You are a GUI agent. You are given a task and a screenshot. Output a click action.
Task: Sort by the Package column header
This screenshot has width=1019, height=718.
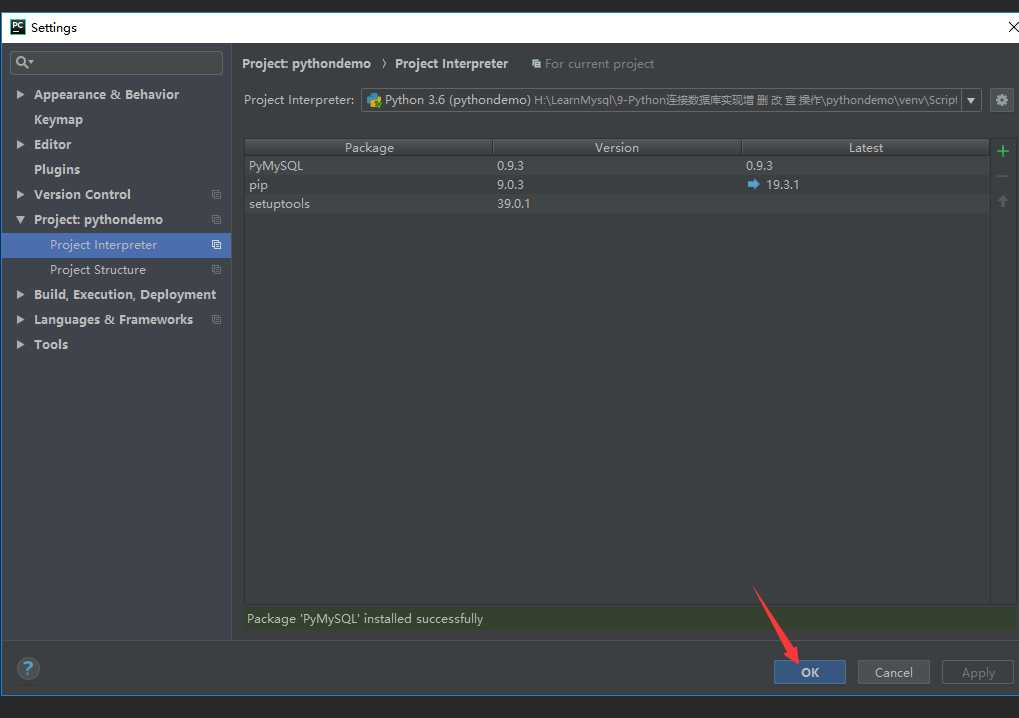369,147
